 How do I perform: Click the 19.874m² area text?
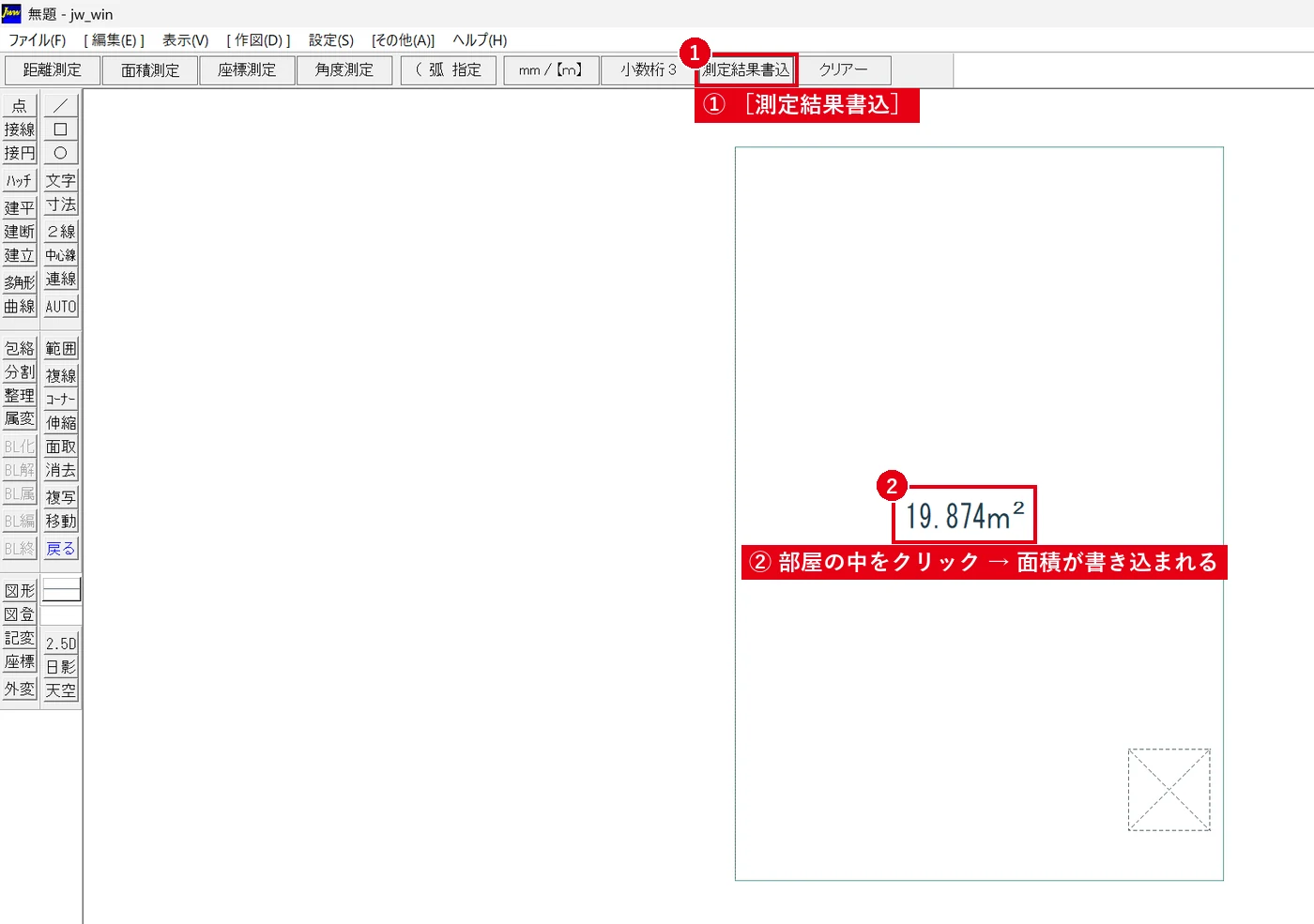[965, 515]
